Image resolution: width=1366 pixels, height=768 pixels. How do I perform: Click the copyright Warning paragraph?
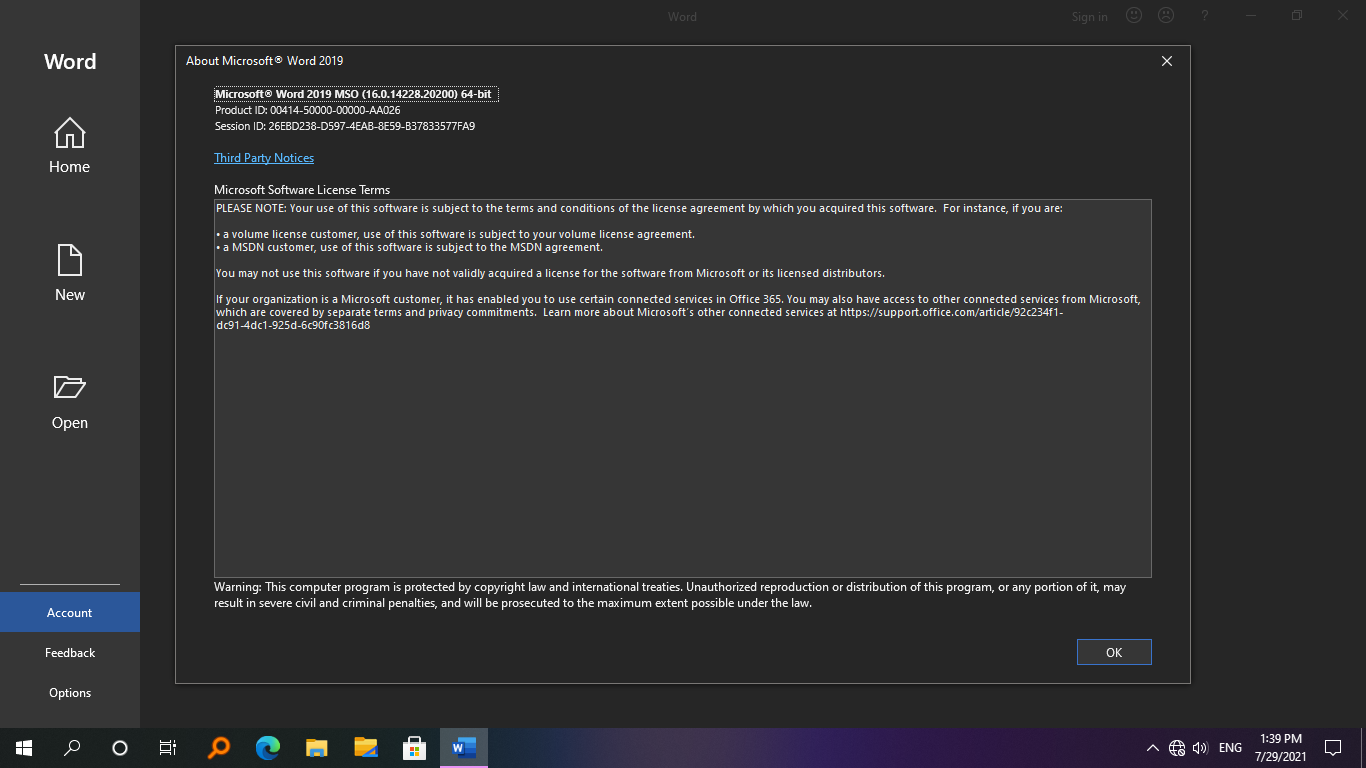pyautogui.click(x=670, y=595)
